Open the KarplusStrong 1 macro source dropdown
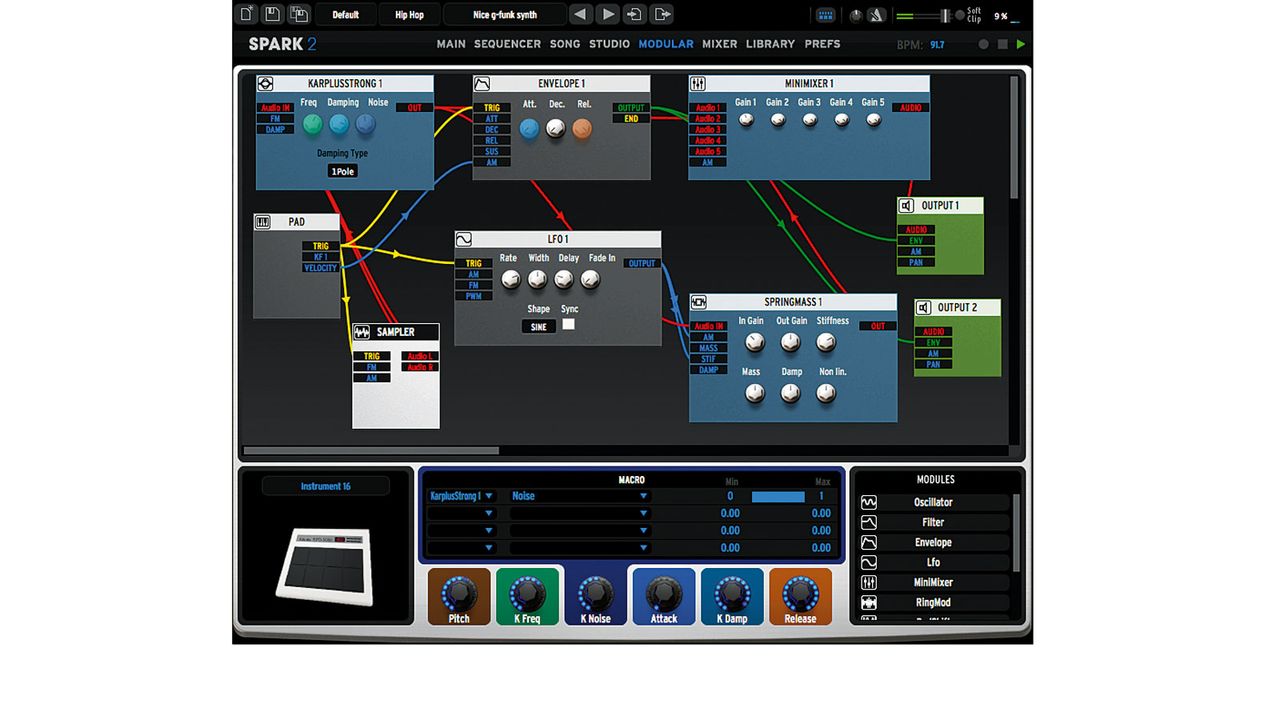This screenshot has height=720, width=1280. (461, 496)
